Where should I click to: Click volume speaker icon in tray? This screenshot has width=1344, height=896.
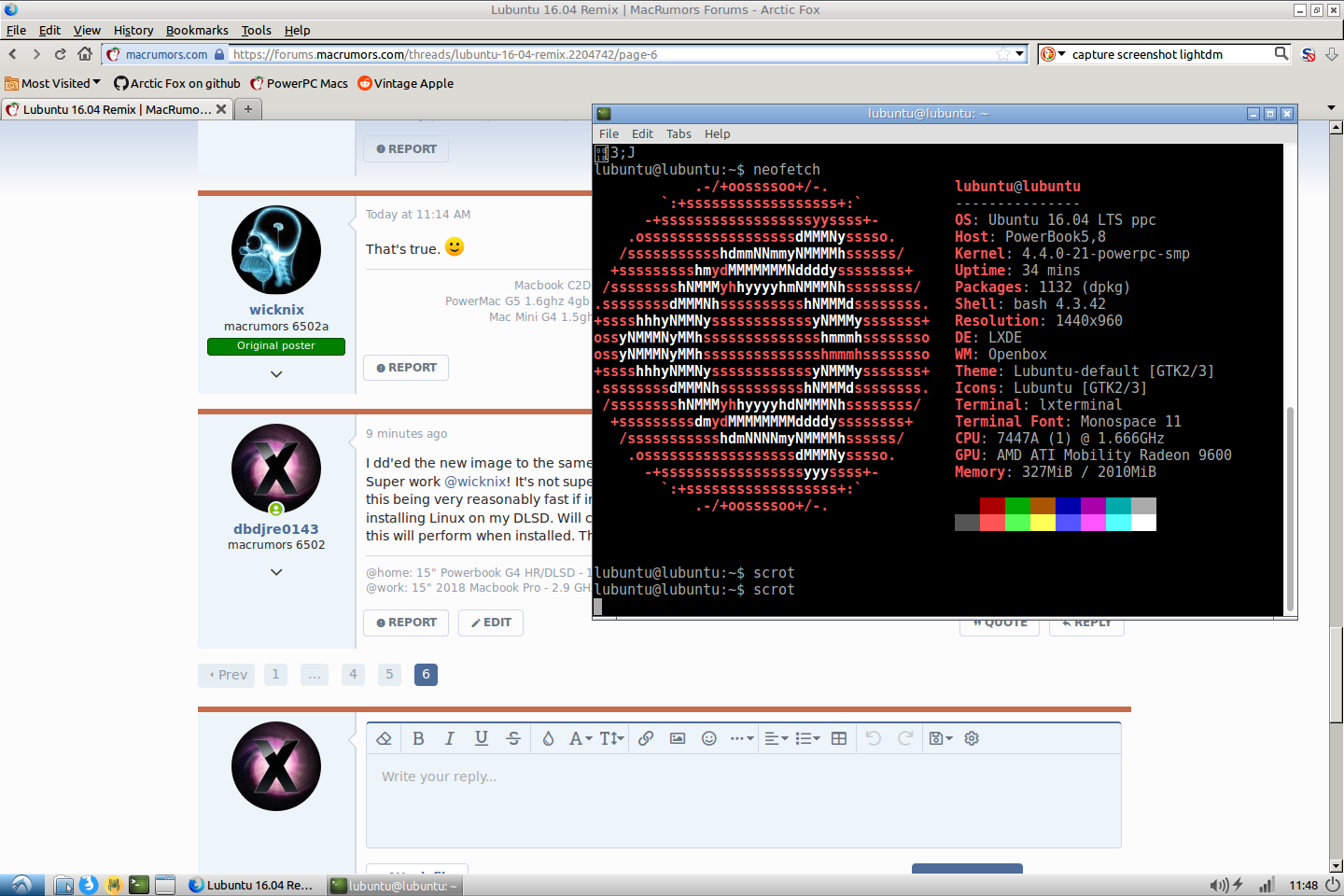(x=1218, y=885)
